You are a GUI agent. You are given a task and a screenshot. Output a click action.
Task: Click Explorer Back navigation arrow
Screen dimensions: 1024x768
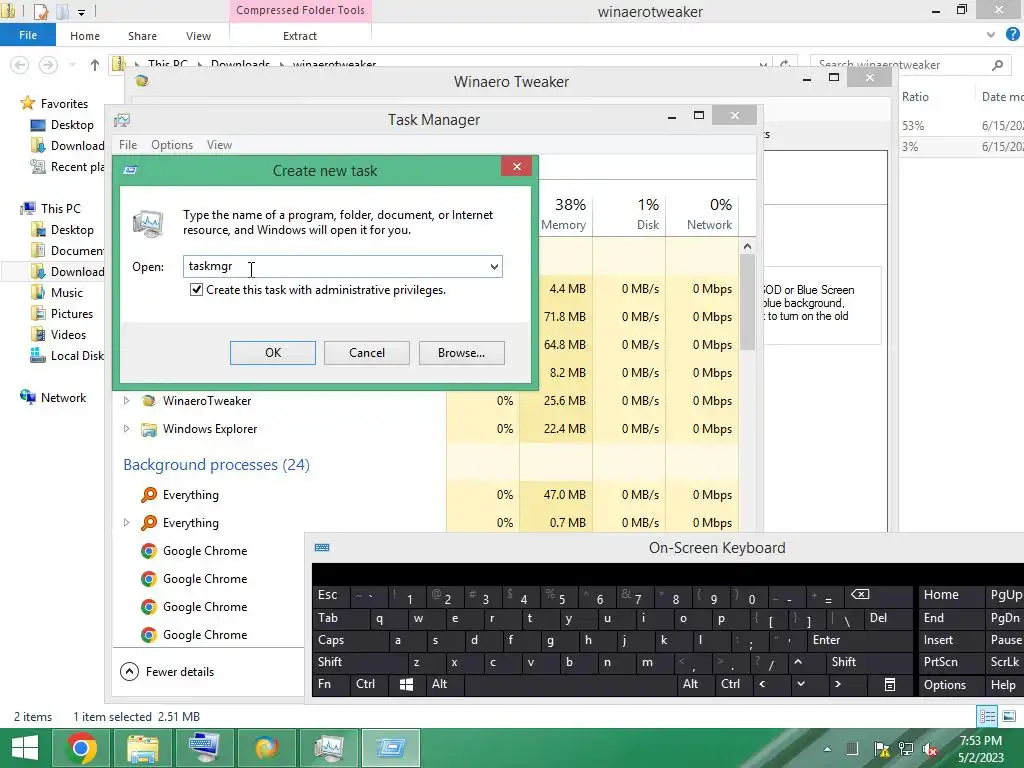(x=20, y=65)
